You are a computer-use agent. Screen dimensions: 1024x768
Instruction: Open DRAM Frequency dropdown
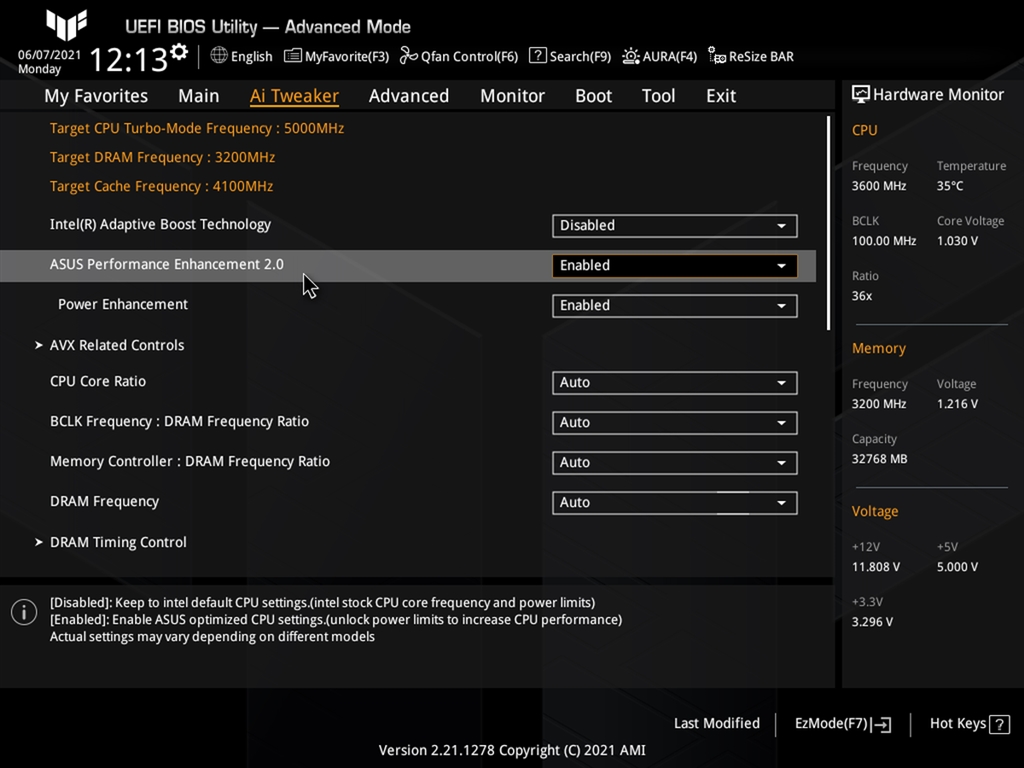pyautogui.click(x=675, y=503)
